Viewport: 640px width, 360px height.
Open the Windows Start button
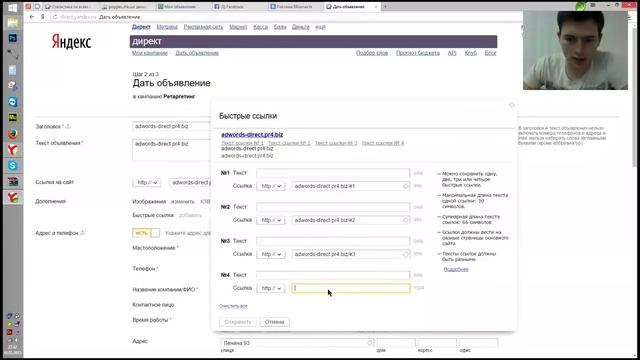[12, 7]
